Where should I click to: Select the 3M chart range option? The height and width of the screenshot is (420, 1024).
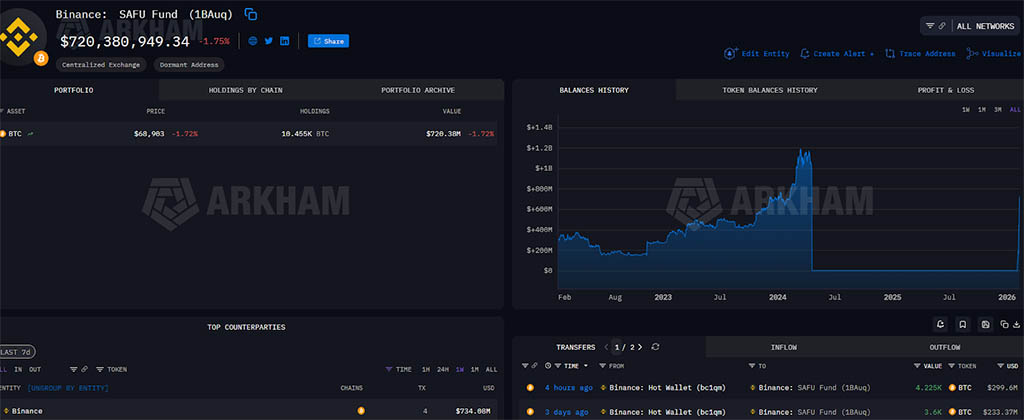(997, 109)
